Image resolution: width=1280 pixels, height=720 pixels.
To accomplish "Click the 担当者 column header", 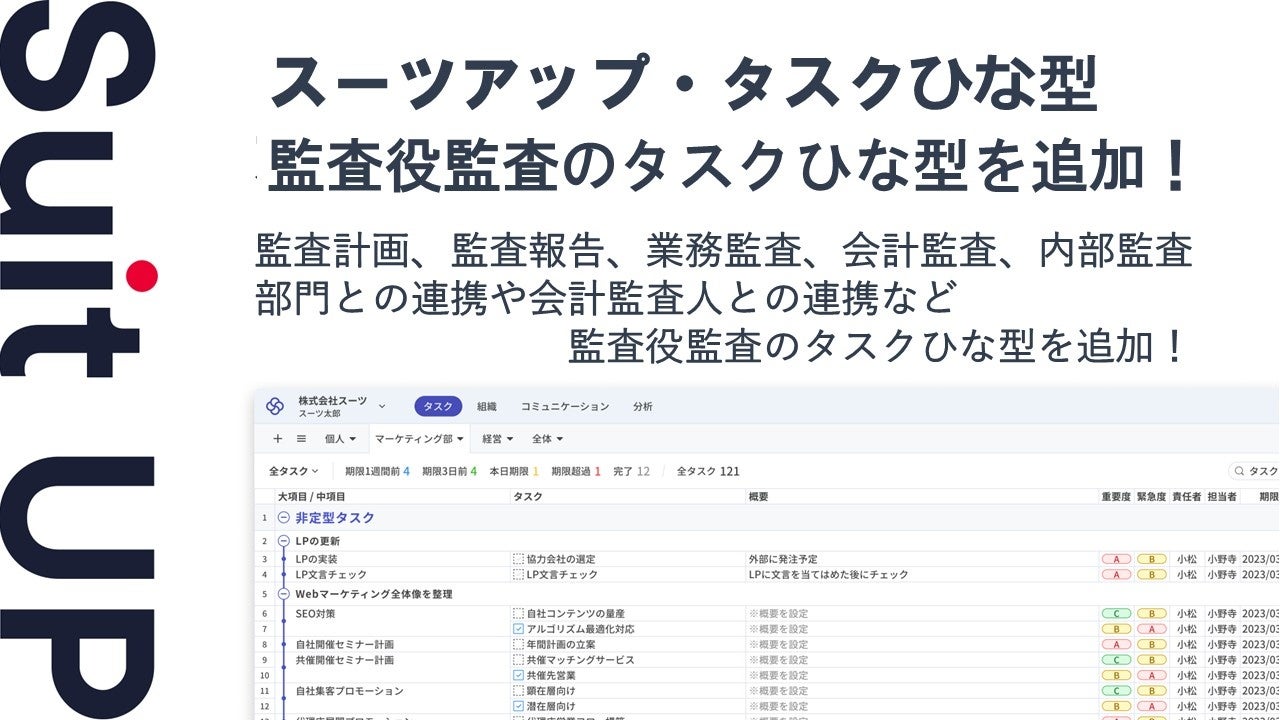I will (x=1222, y=497).
